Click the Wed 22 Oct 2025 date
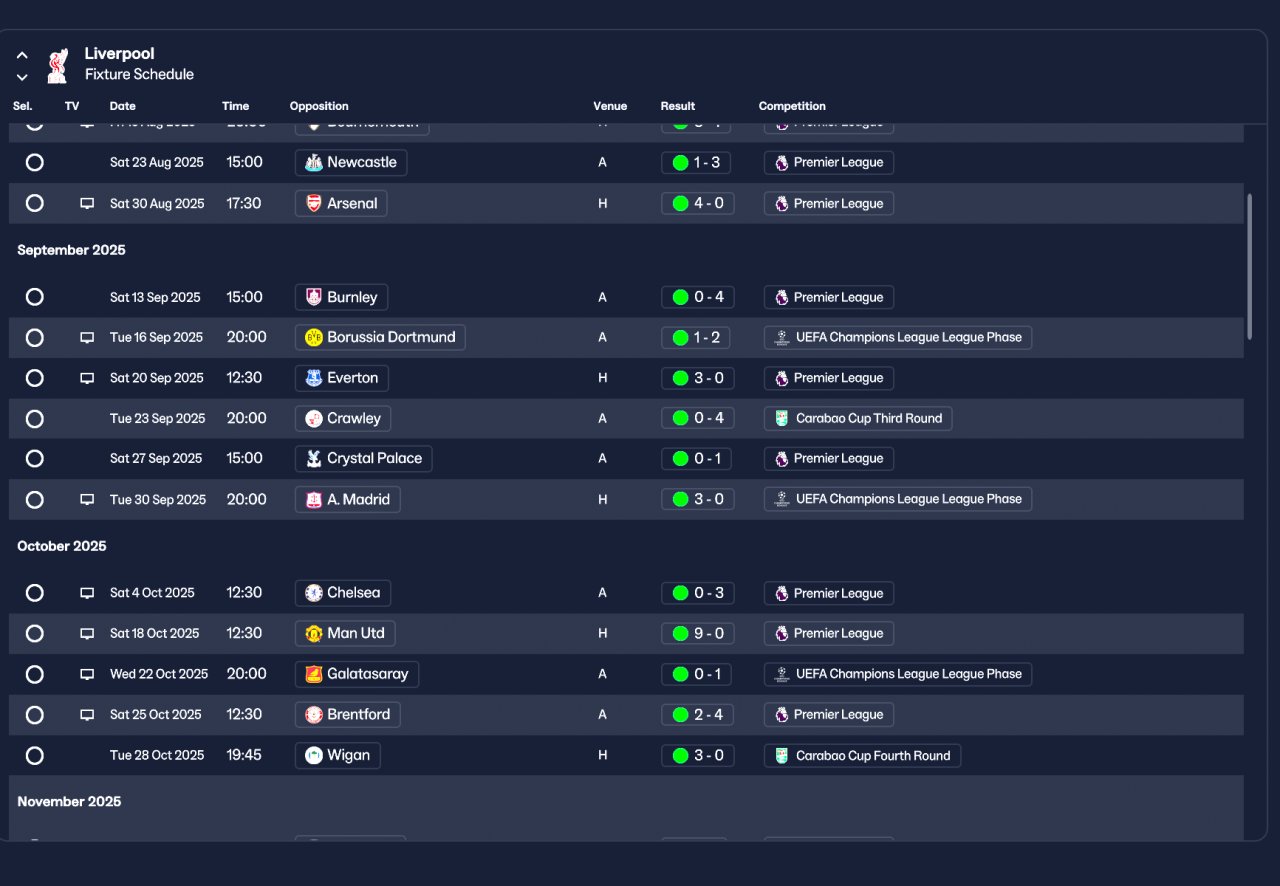 [159, 674]
